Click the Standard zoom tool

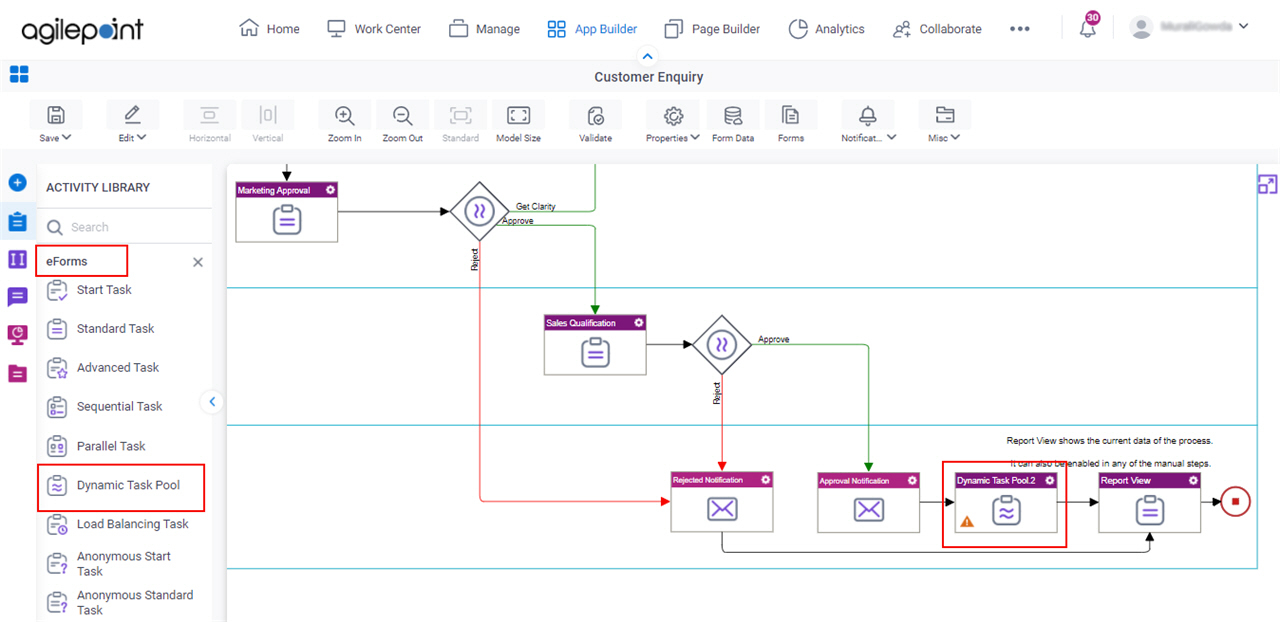pos(460,122)
